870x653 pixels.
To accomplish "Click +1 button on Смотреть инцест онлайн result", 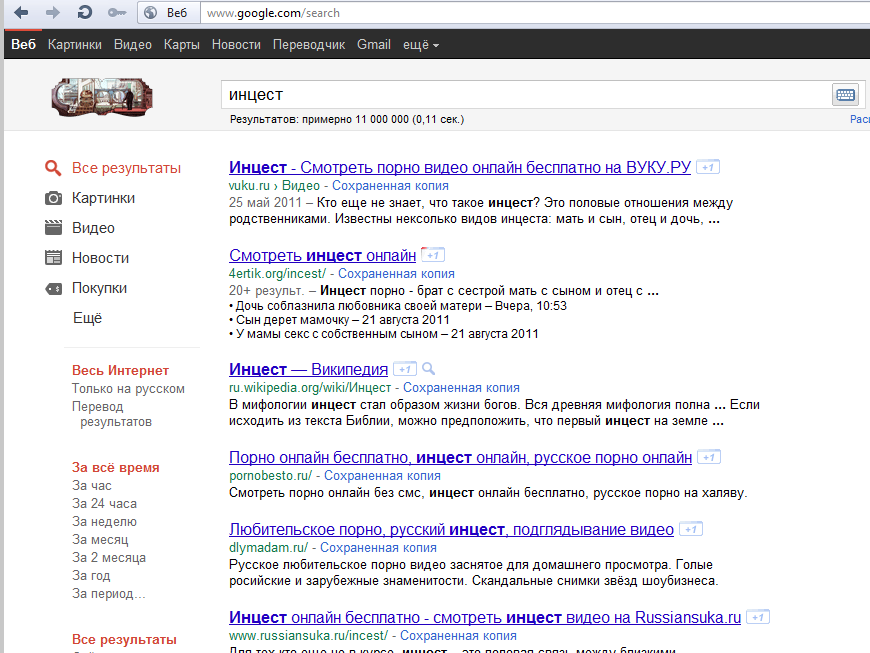I will click(433, 255).
